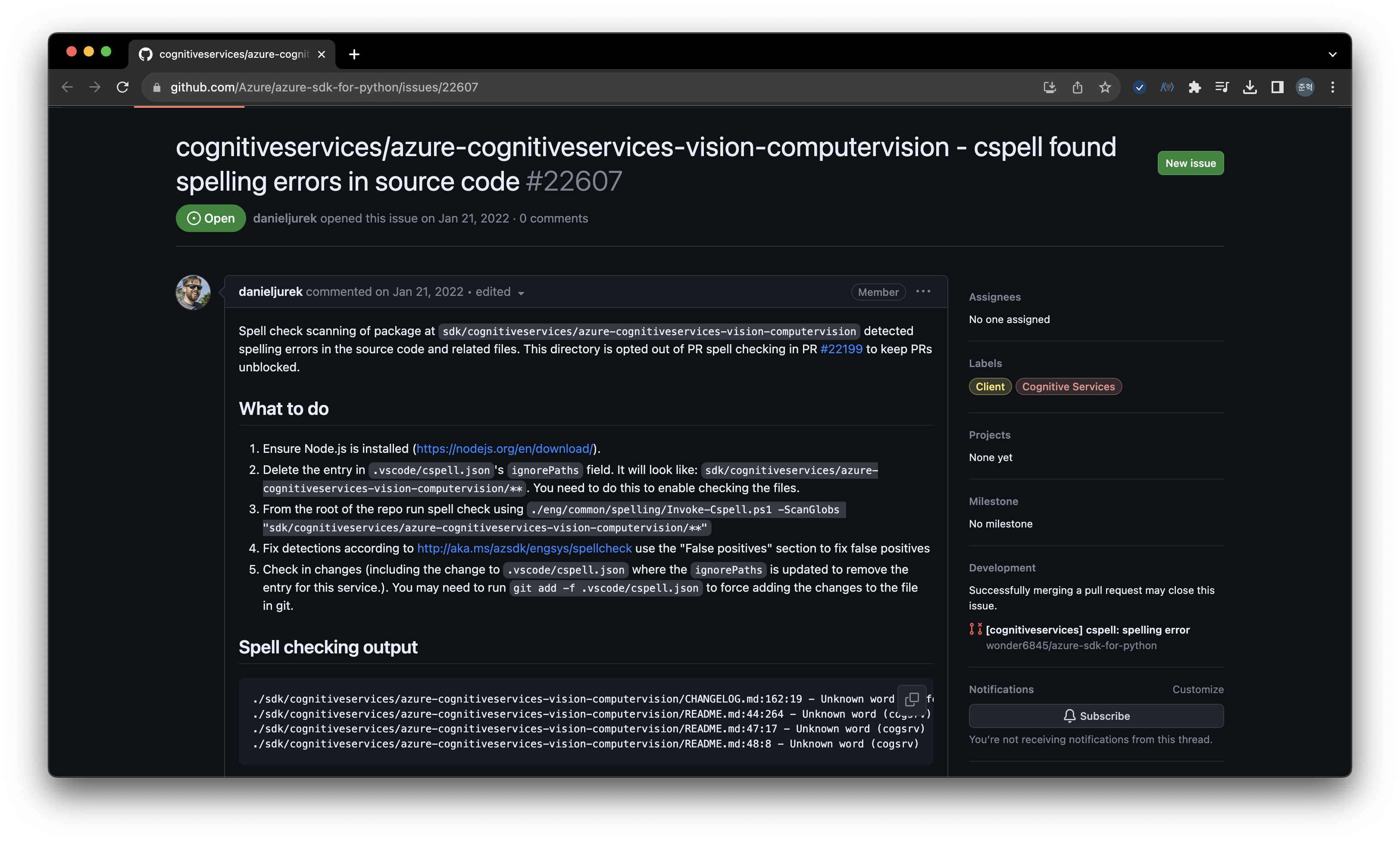The image size is (1400, 841).
Task: Click the 'git add -f .vscode/cspell.json' code
Action: coord(606,588)
